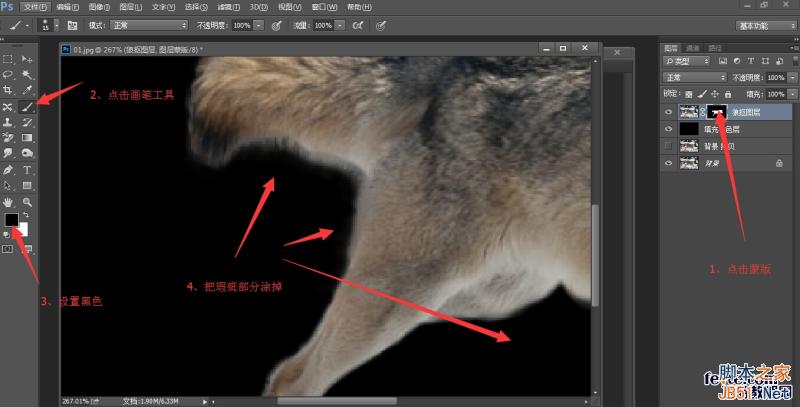Select the Rectangle shape tool

click(27, 186)
